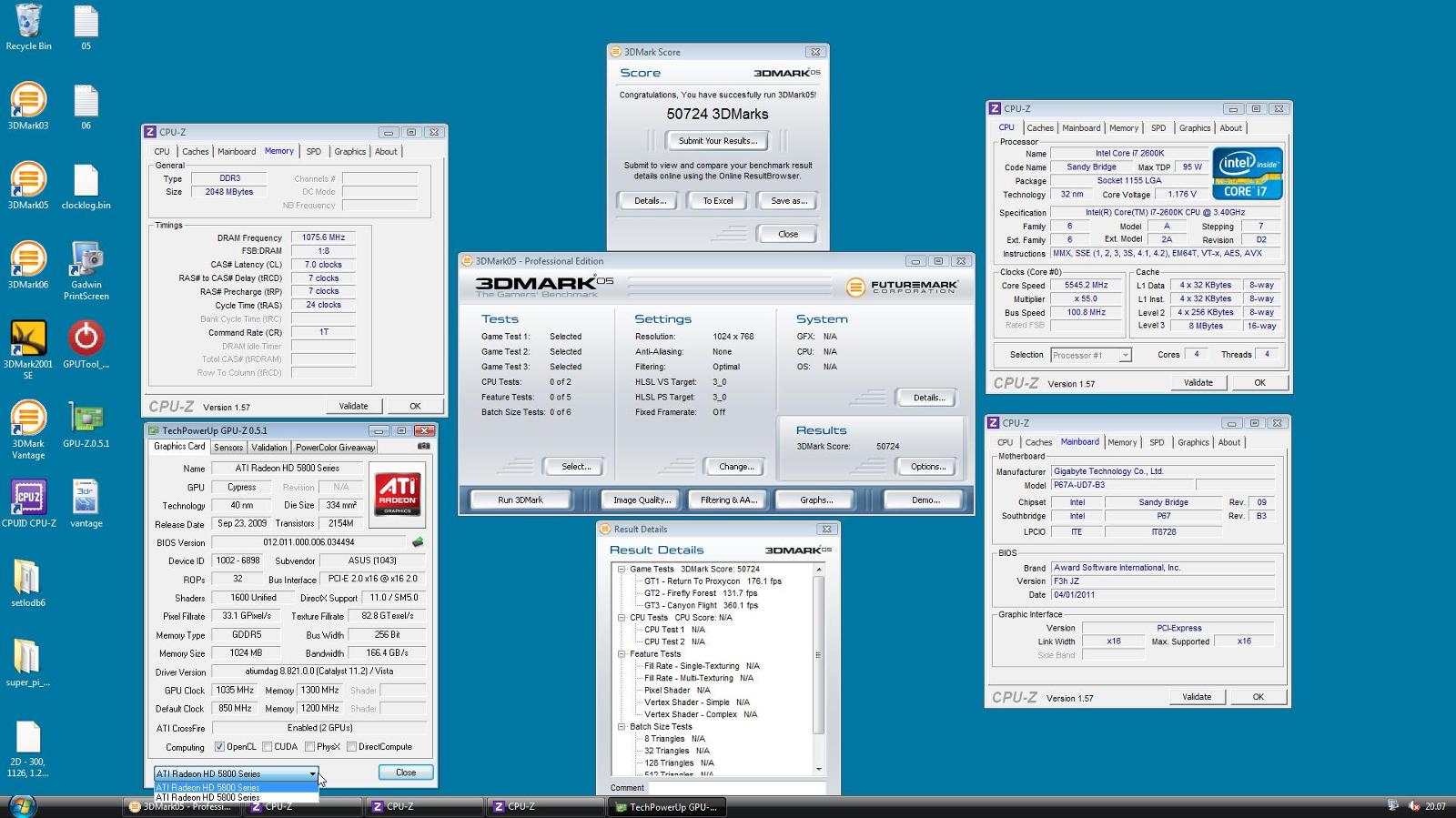Click Result Details scrollbar down arrow
The width and height of the screenshot is (1456, 818).
click(818, 770)
